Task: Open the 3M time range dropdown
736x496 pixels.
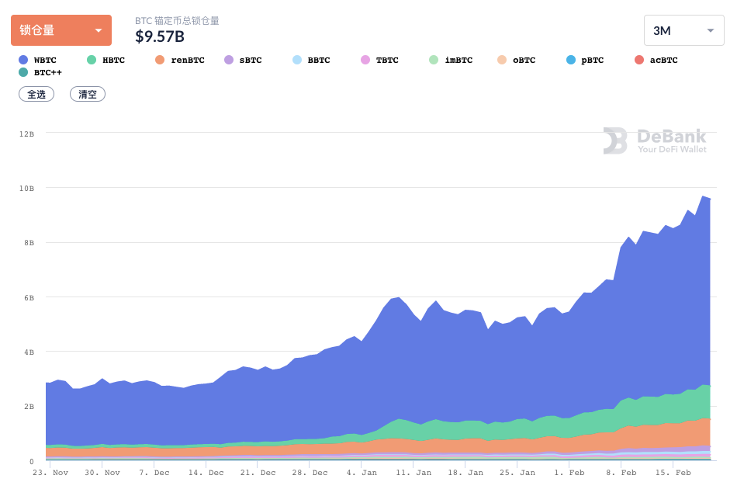Action: (x=684, y=31)
